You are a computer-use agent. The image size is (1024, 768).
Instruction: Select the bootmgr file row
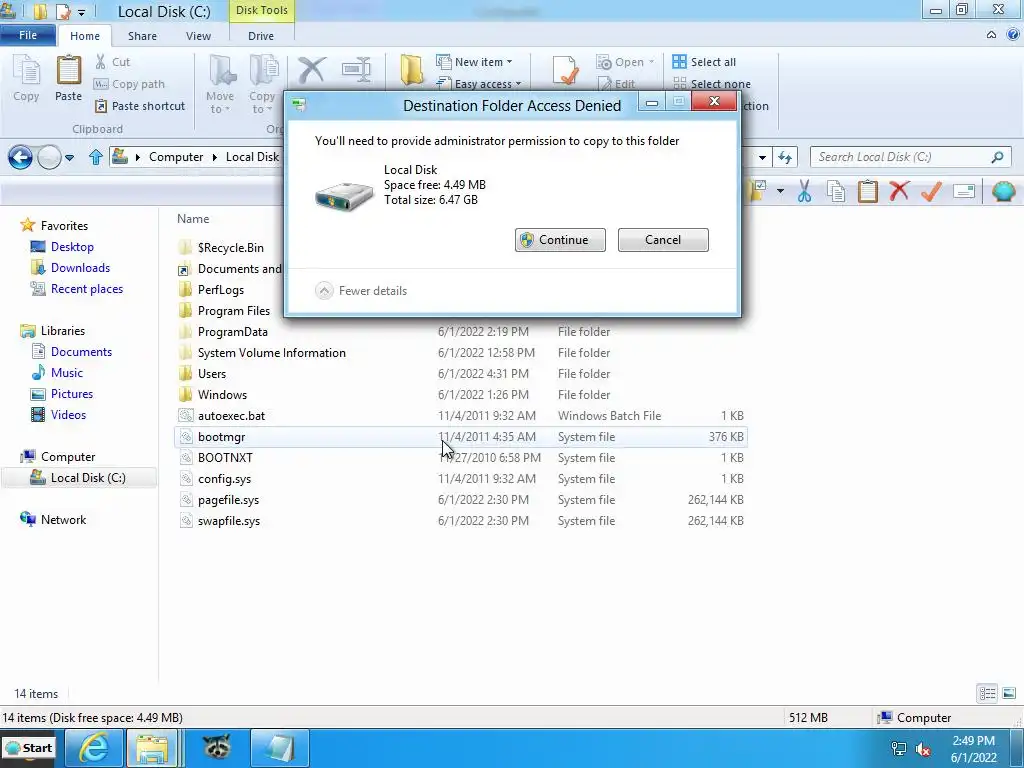(x=461, y=437)
